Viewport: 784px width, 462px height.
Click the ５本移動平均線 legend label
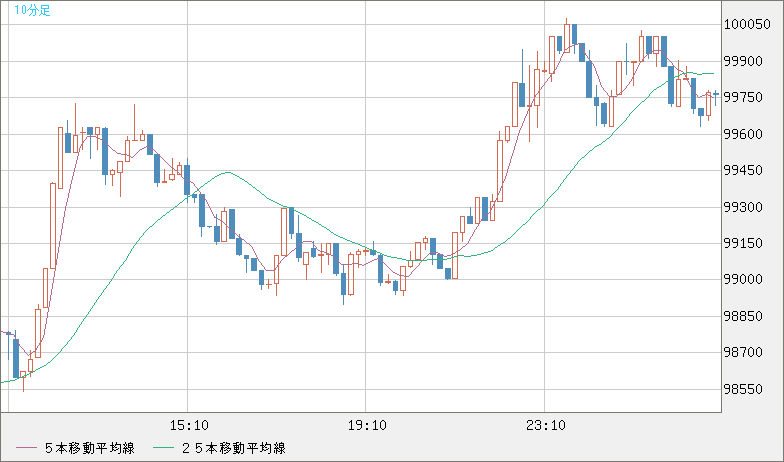tap(90, 448)
